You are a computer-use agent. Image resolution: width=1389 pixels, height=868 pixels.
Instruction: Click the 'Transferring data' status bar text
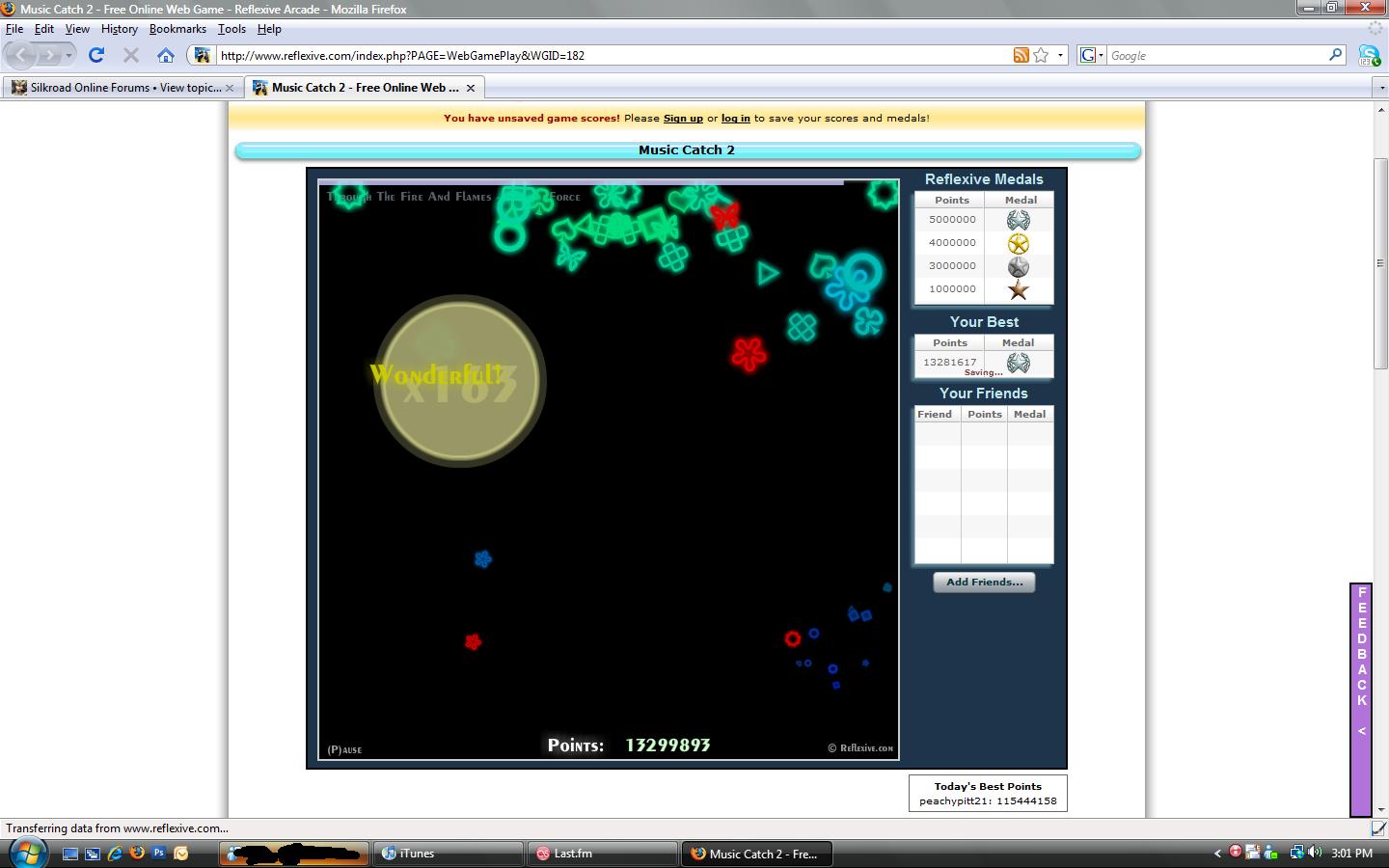[x=118, y=828]
